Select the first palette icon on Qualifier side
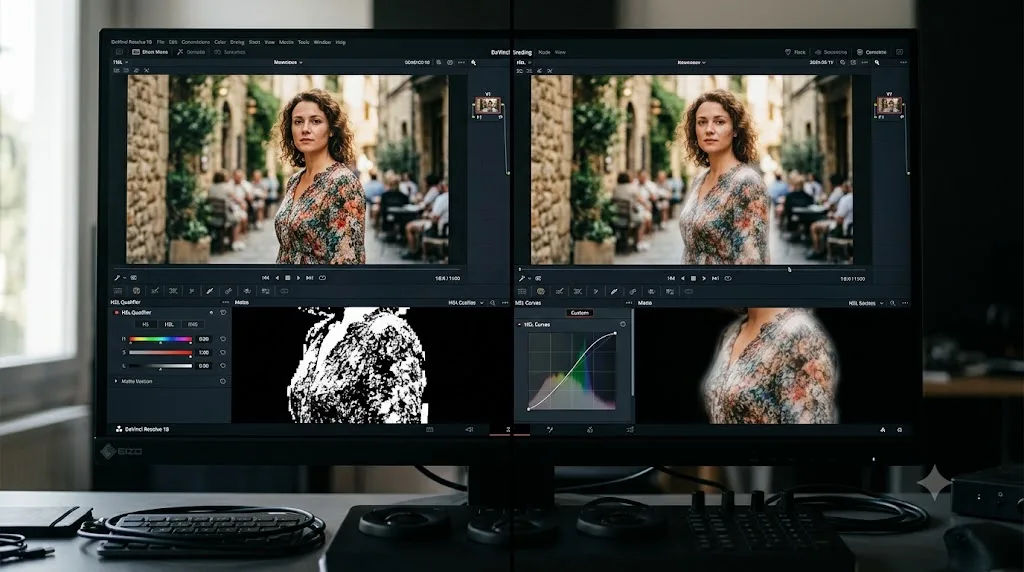This screenshot has width=1024, height=572. pyautogui.click(x=118, y=291)
